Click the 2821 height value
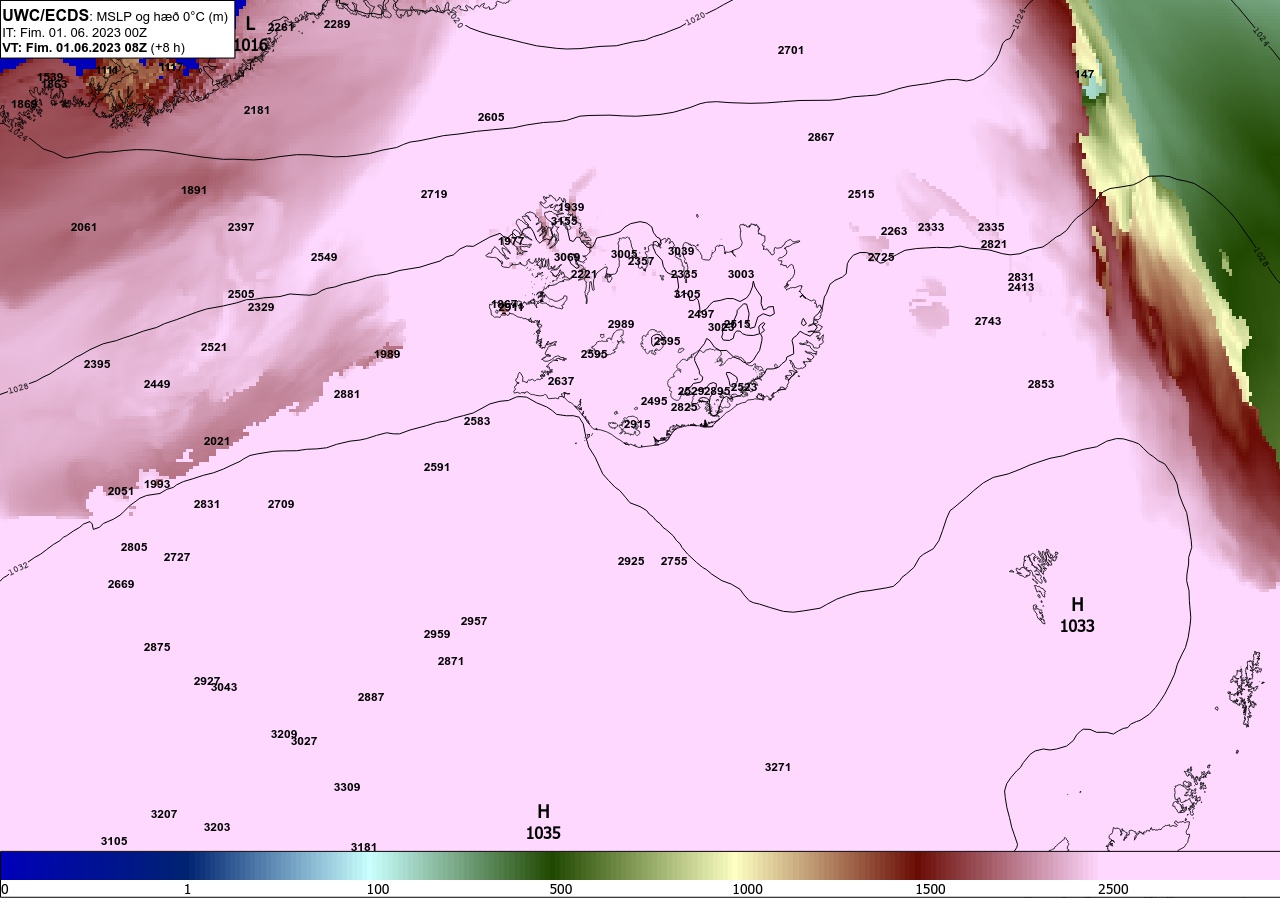 point(994,244)
